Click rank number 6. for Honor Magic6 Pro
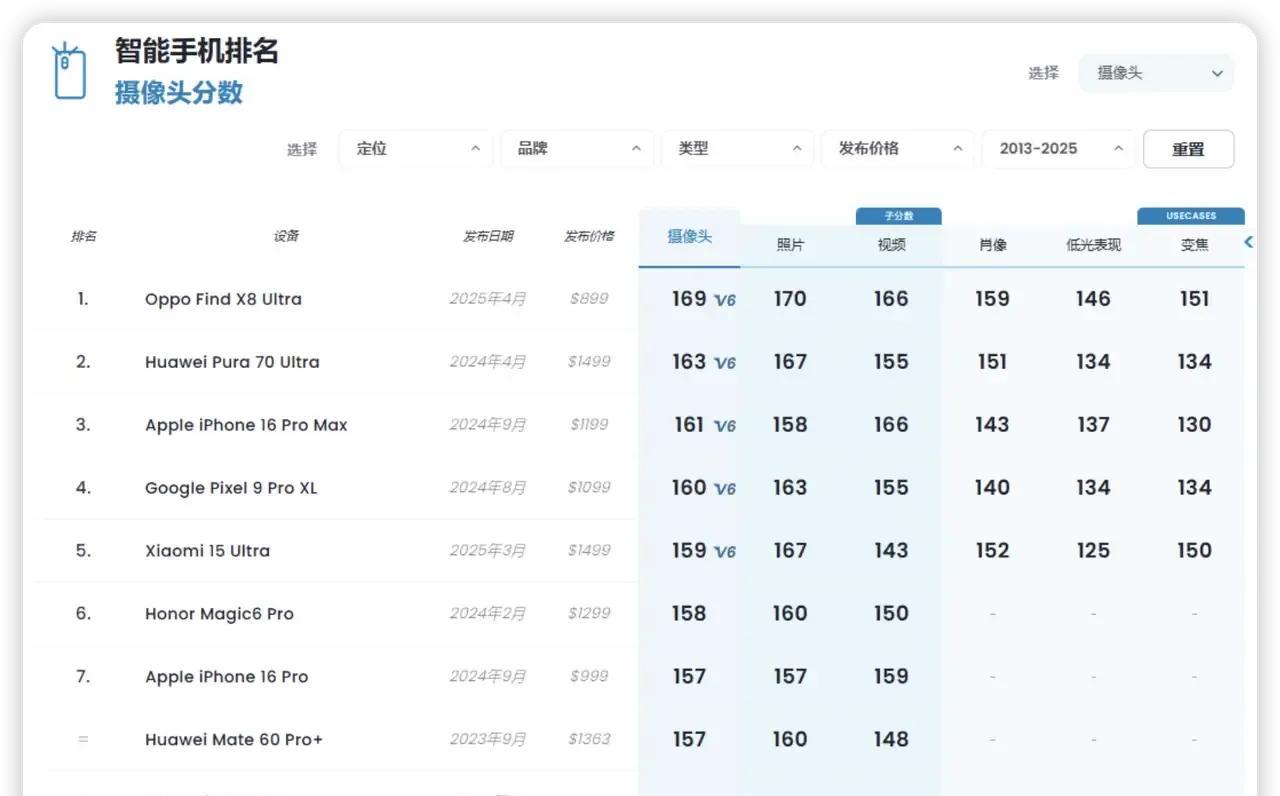Image resolution: width=1280 pixels, height=796 pixels. pos(83,614)
